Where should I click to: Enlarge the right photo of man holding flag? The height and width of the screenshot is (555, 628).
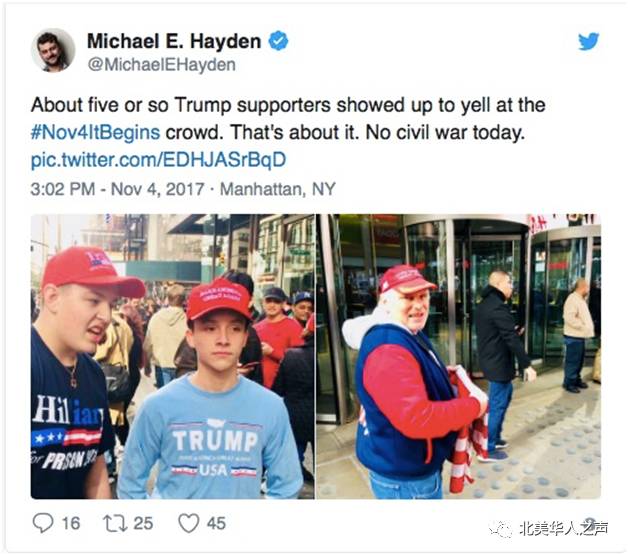(459, 356)
